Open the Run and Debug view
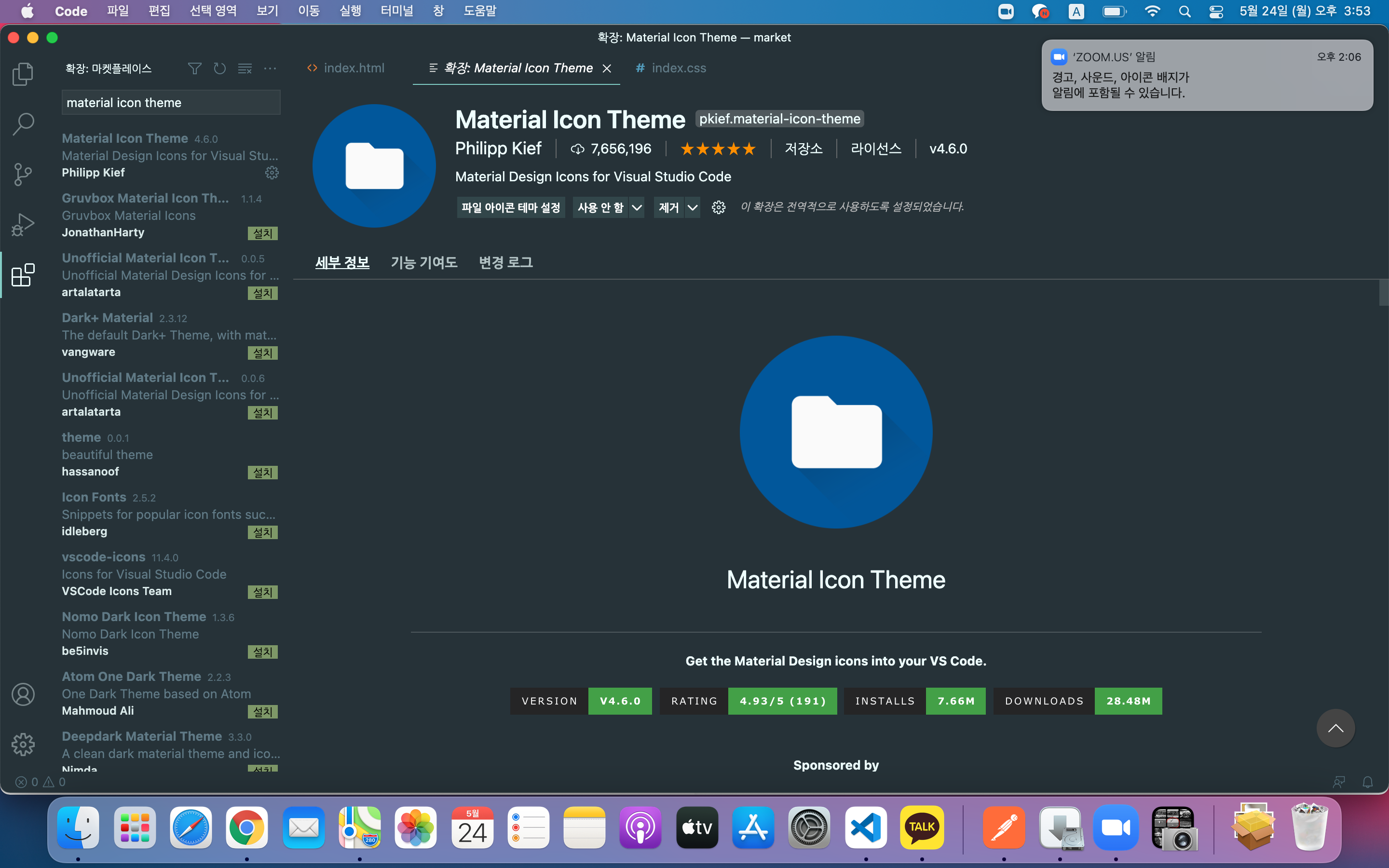This screenshot has width=1389, height=868. (x=23, y=224)
